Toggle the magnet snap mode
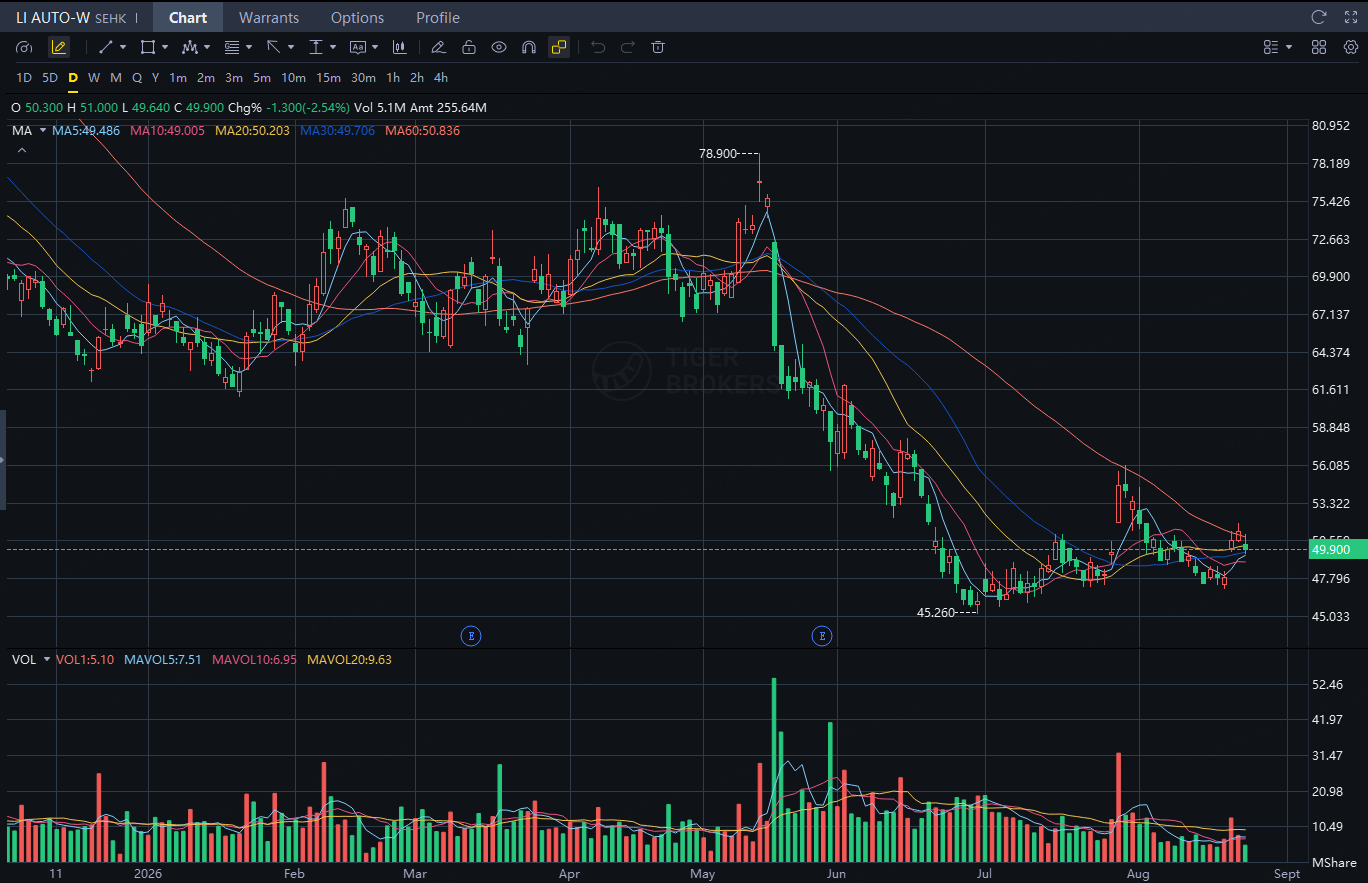The image size is (1368, 883). tap(529, 47)
